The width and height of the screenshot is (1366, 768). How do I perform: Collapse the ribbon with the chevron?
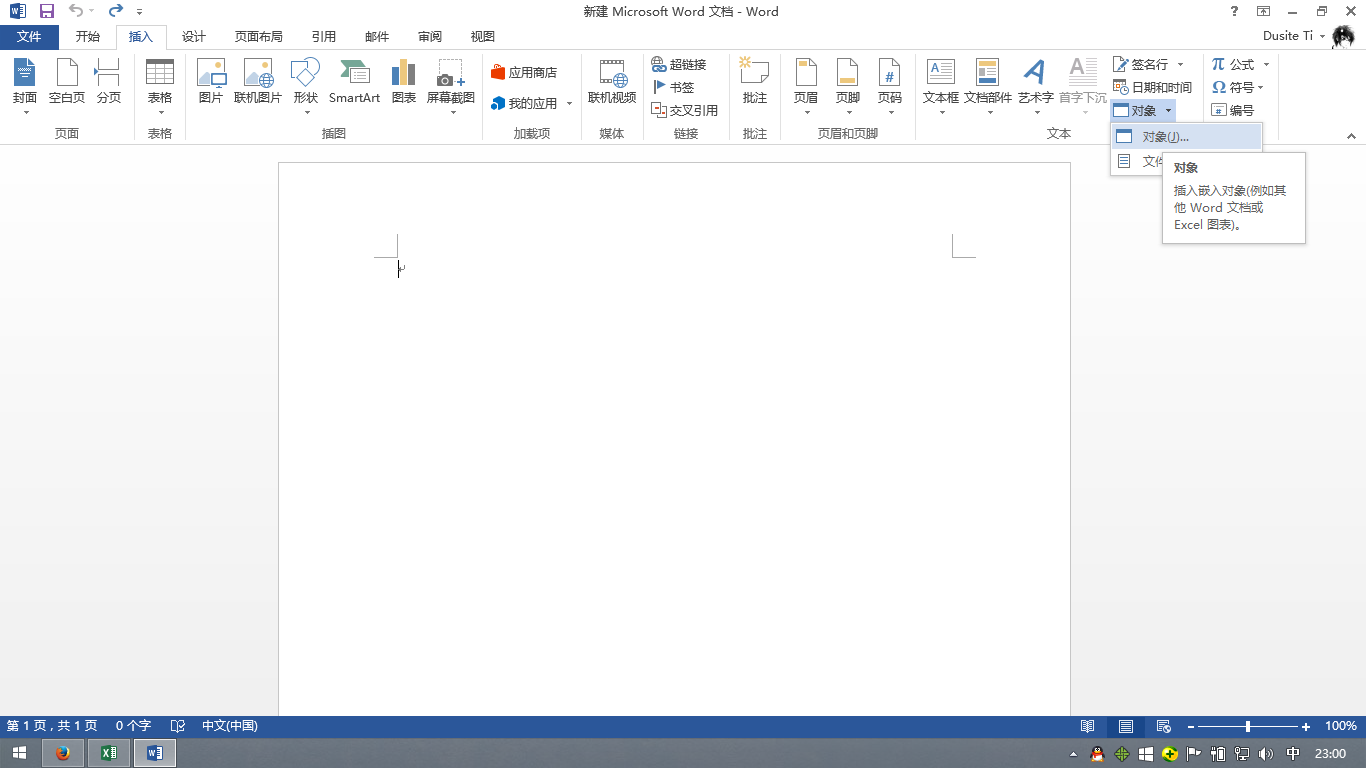(1351, 135)
